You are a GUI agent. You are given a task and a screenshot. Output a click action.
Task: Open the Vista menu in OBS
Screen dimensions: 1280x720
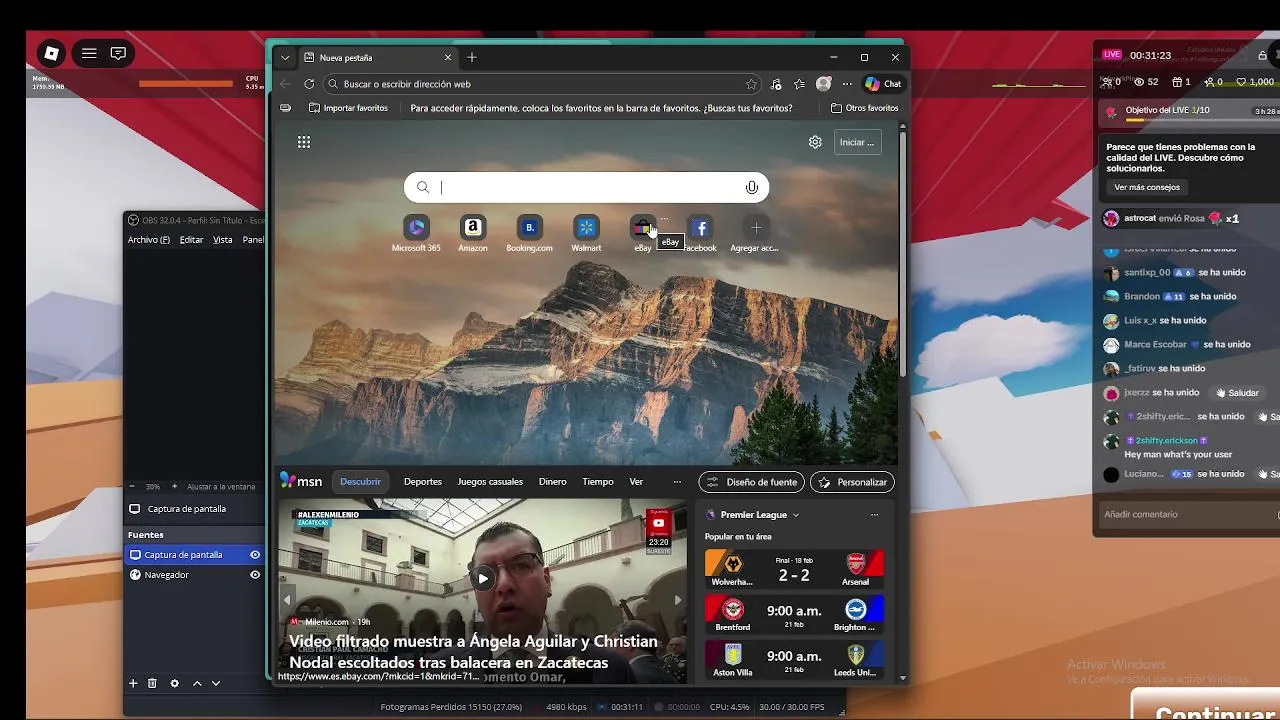pyautogui.click(x=222, y=240)
